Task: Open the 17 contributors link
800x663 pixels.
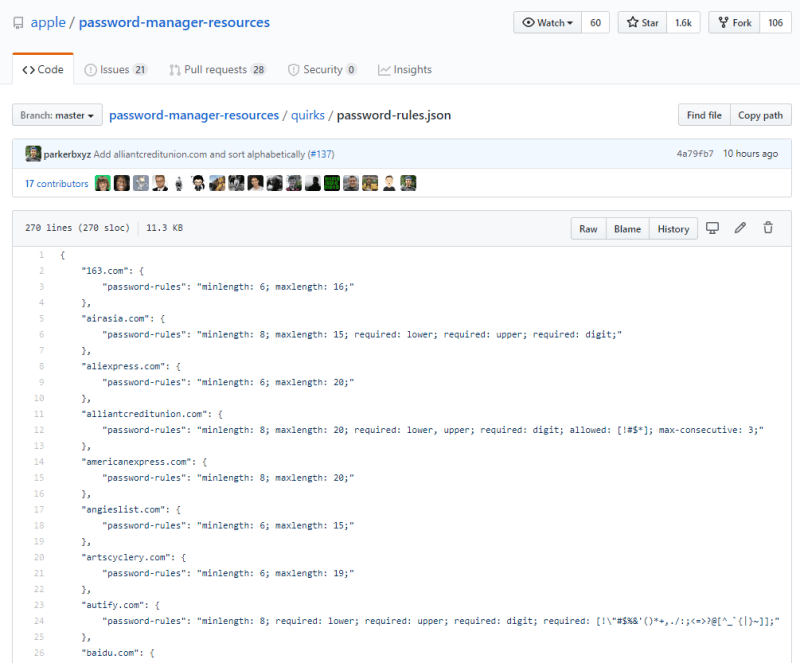Action: coord(57,184)
